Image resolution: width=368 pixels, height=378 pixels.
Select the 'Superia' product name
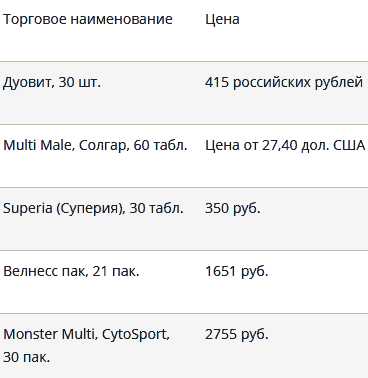point(28,208)
